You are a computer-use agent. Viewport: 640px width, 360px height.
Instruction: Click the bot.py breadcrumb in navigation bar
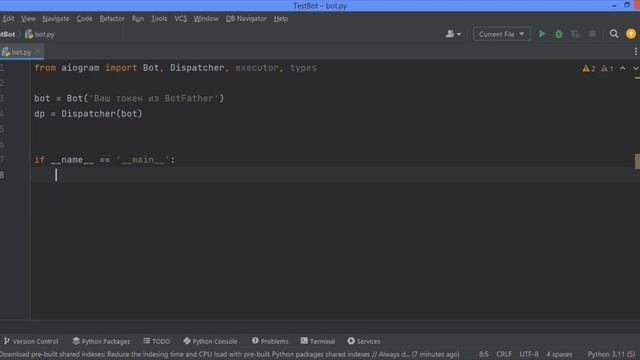(40, 34)
